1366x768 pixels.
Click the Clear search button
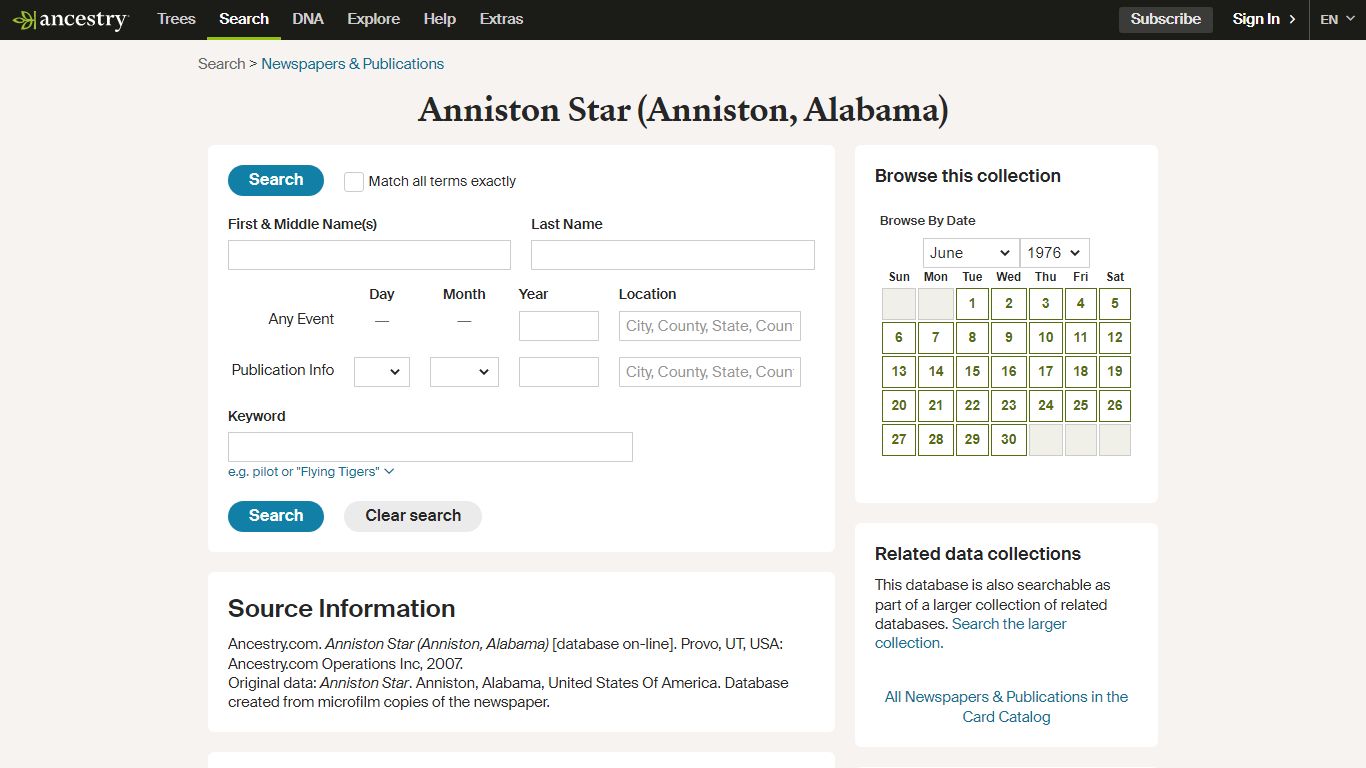(x=413, y=516)
